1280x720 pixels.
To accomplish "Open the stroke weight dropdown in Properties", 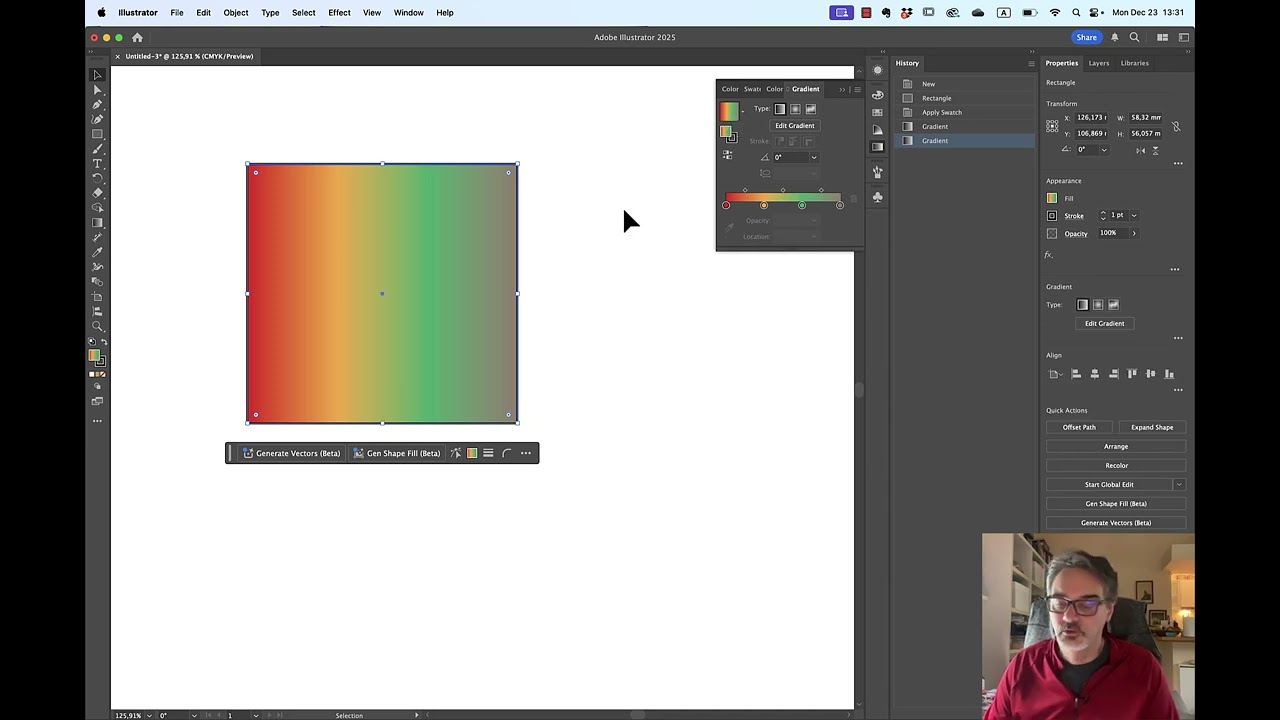I will click(1133, 215).
